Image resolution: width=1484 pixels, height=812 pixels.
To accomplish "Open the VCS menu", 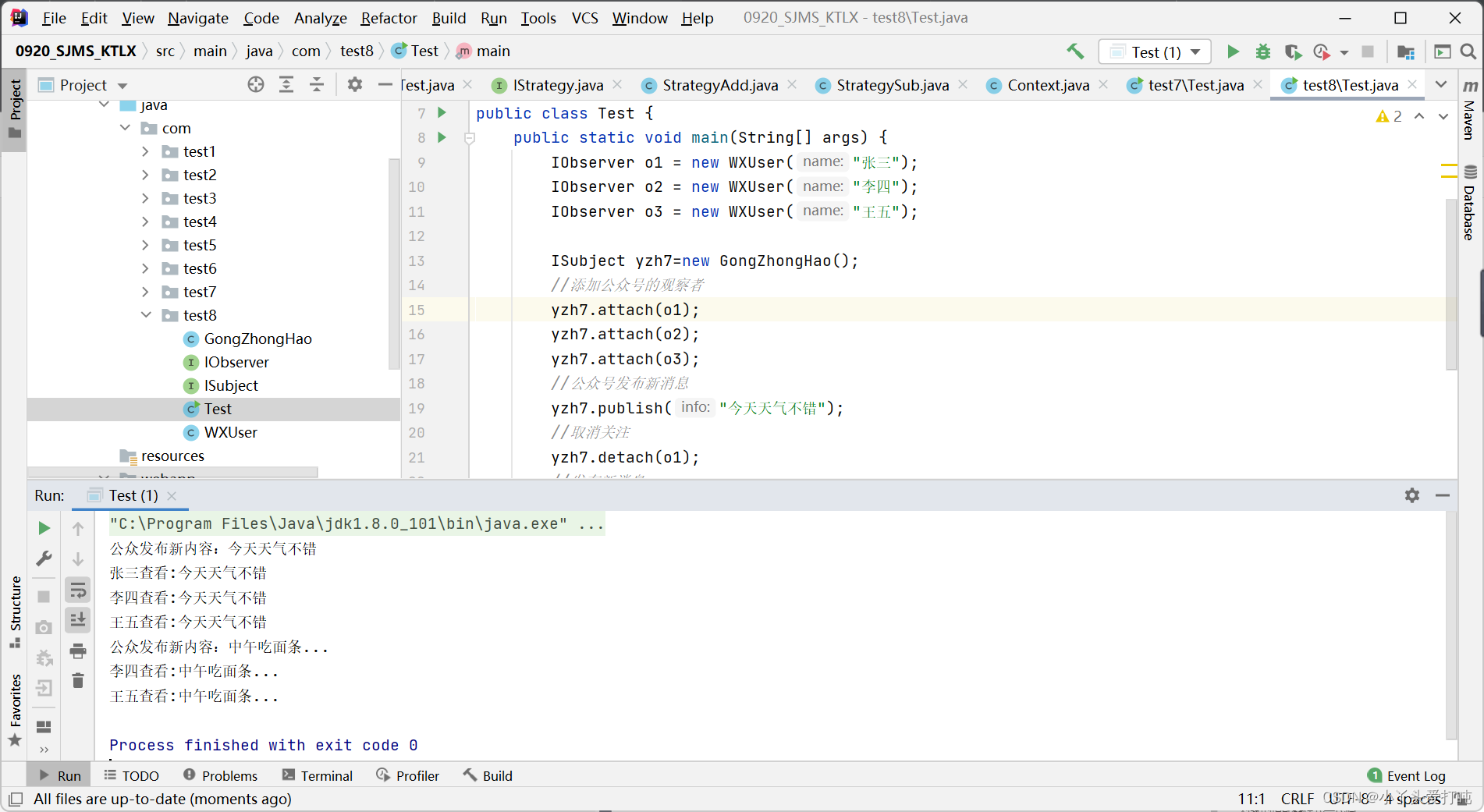I will pyautogui.click(x=584, y=17).
